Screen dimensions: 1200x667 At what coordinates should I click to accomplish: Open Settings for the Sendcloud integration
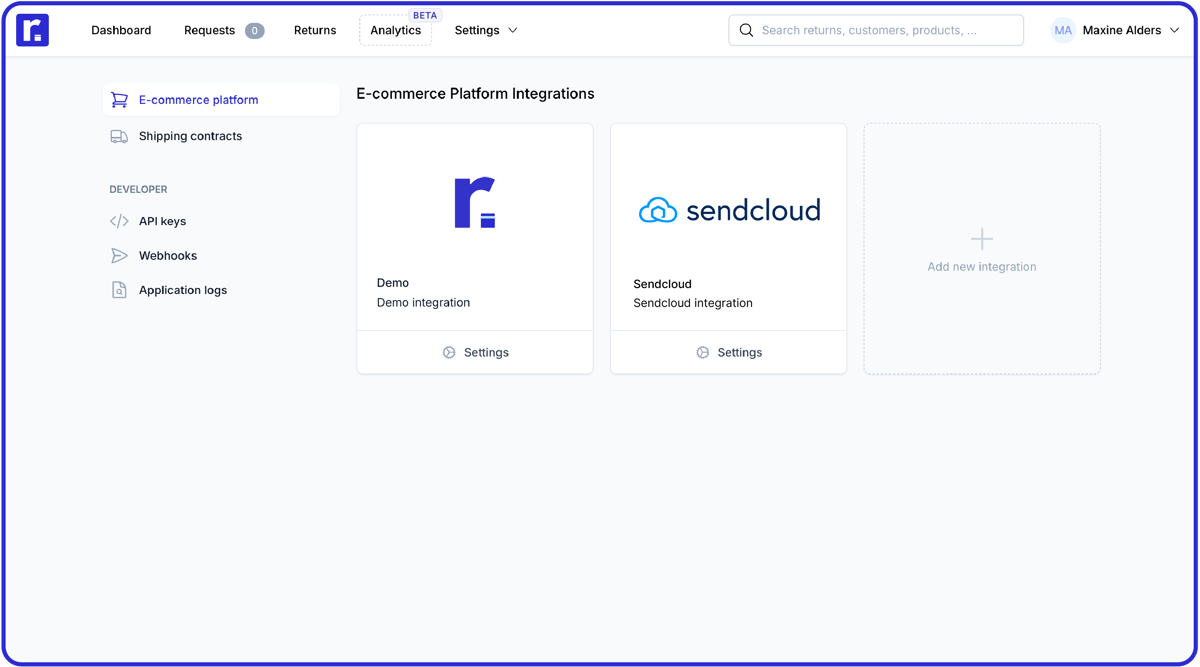click(x=728, y=352)
